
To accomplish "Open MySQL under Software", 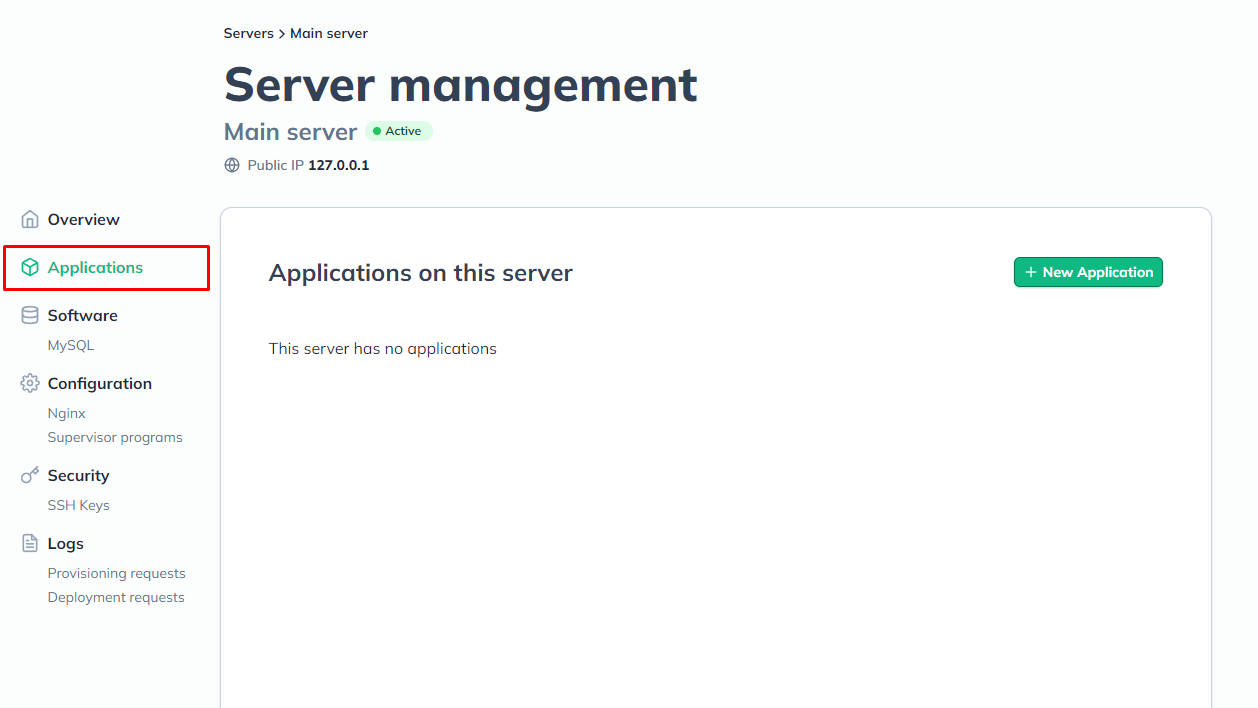I will tap(71, 345).
